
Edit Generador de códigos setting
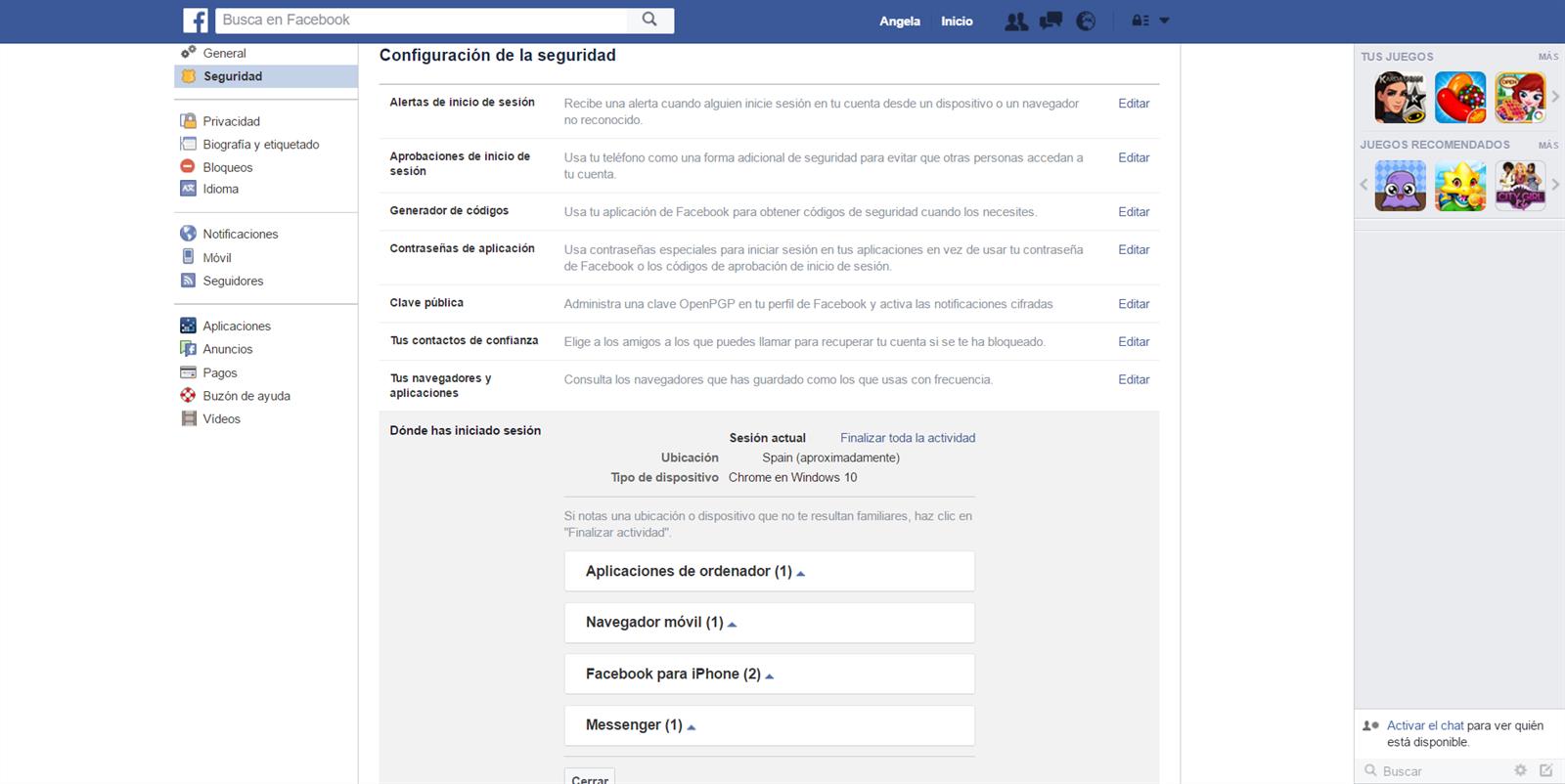coord(1134,211)
